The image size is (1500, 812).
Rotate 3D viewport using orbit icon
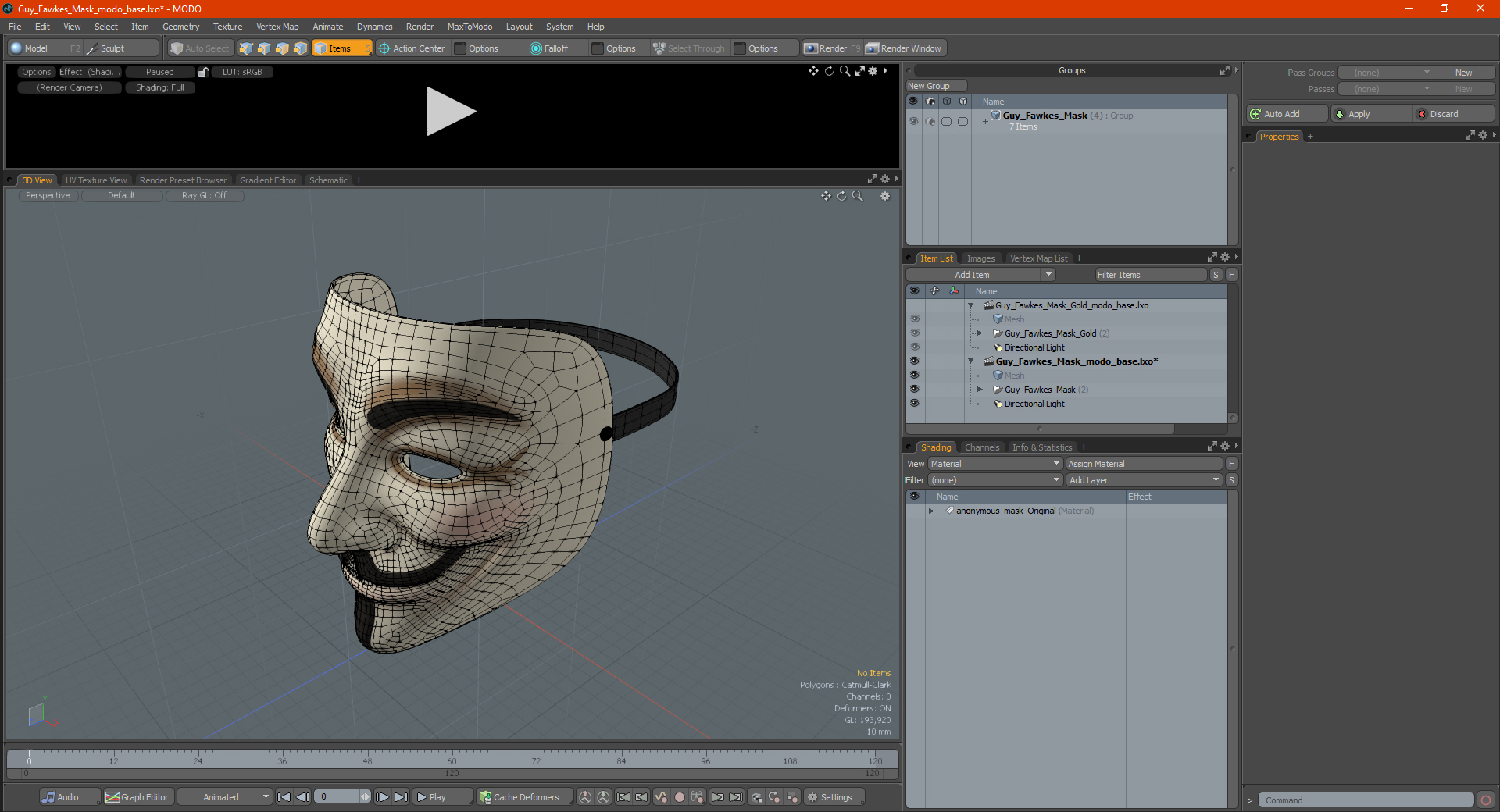842,196
